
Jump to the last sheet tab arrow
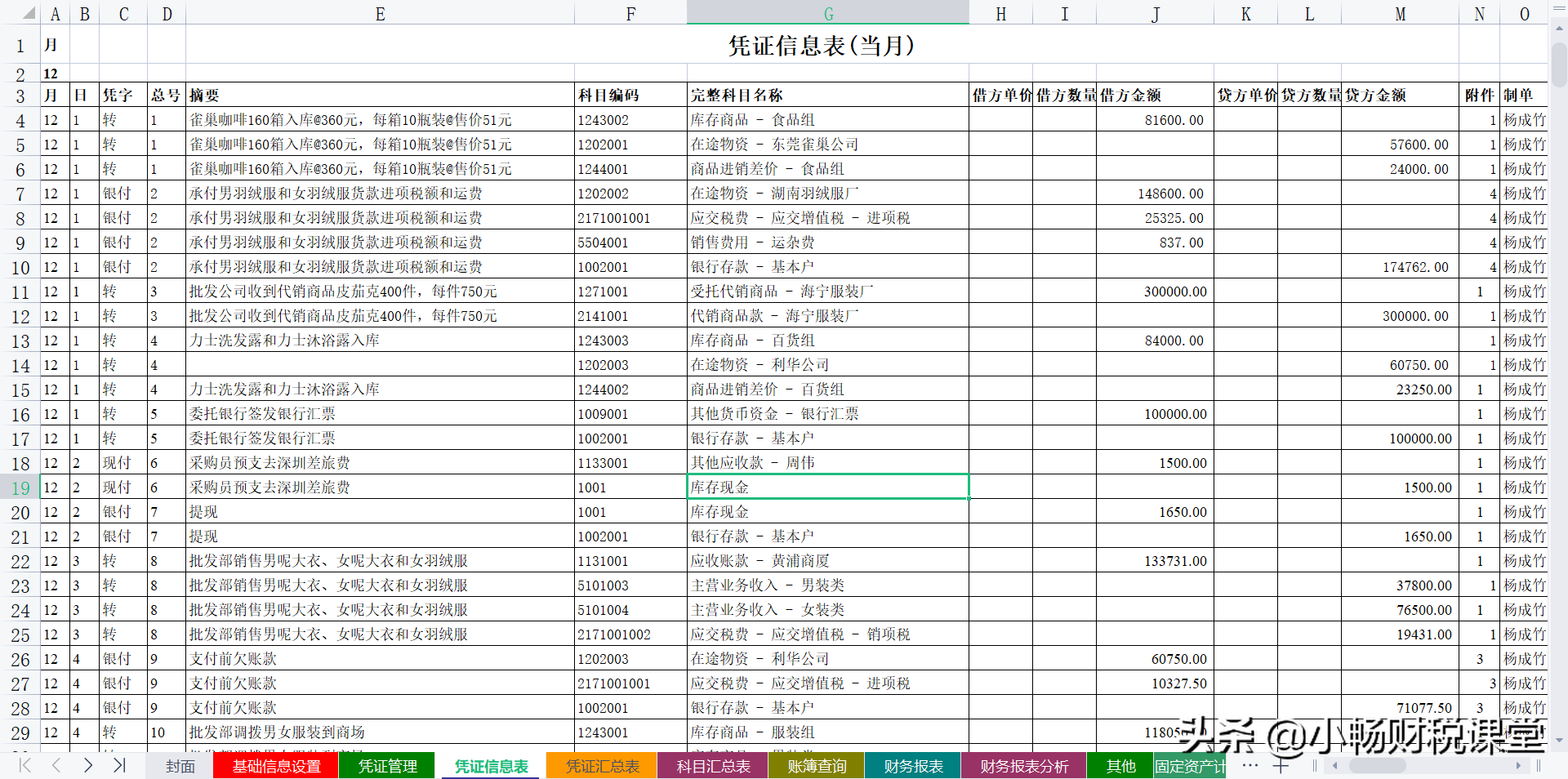pyautogui.click(x=119, y=766)
